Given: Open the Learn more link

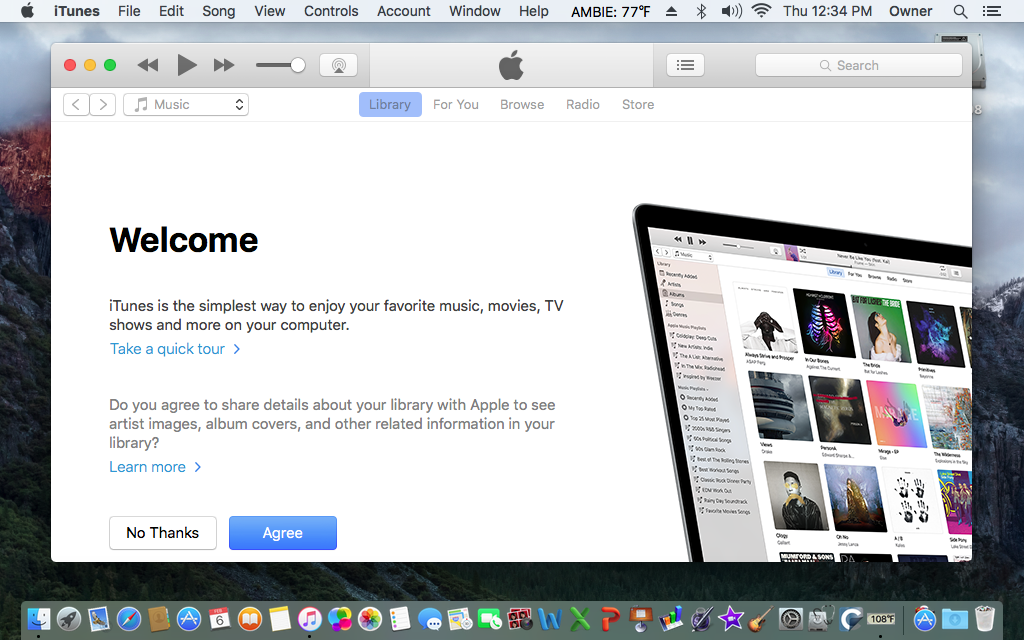Looking at the screenshot, I should point(155,467).
